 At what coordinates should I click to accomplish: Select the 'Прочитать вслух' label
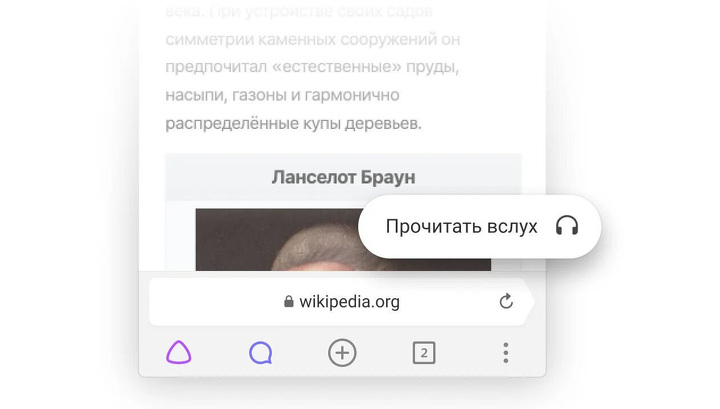(x=461, y=226)
